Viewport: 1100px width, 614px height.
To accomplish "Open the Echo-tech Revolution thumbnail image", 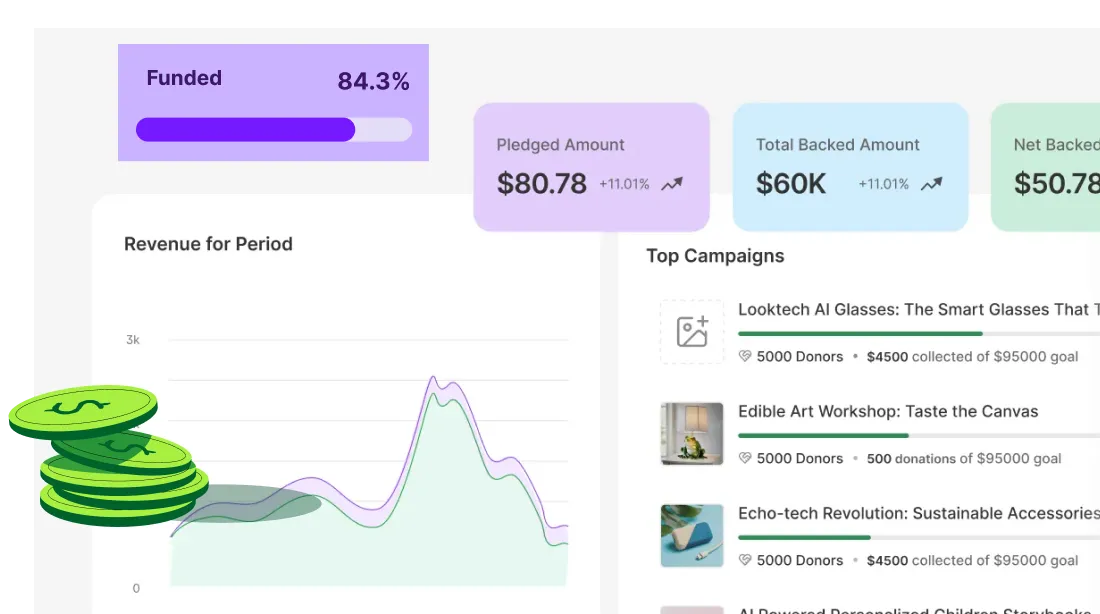I will click(x=692, y=536).
